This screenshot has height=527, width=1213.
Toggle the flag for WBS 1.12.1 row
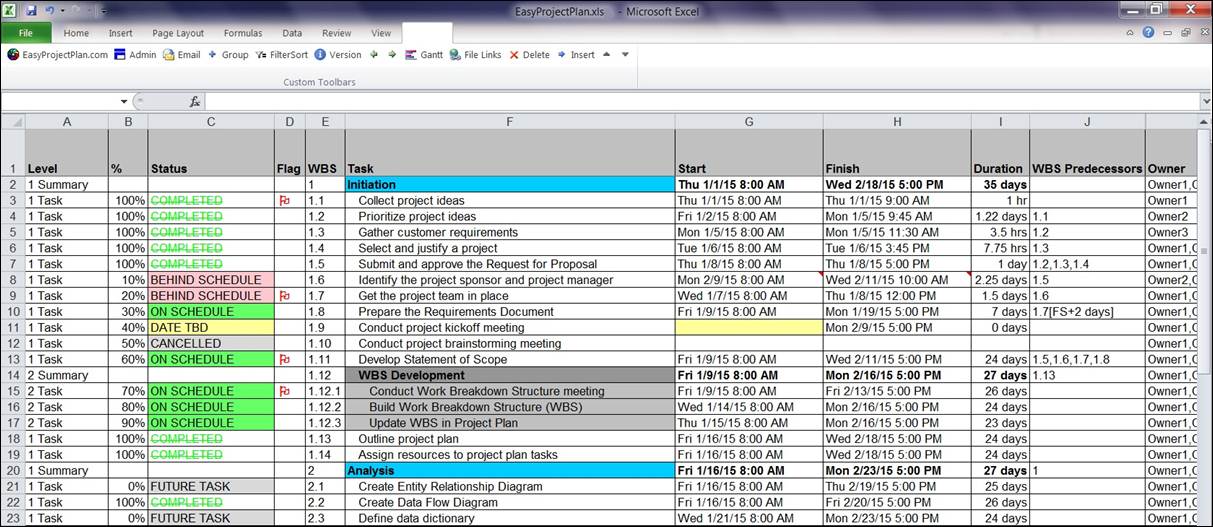285,392
